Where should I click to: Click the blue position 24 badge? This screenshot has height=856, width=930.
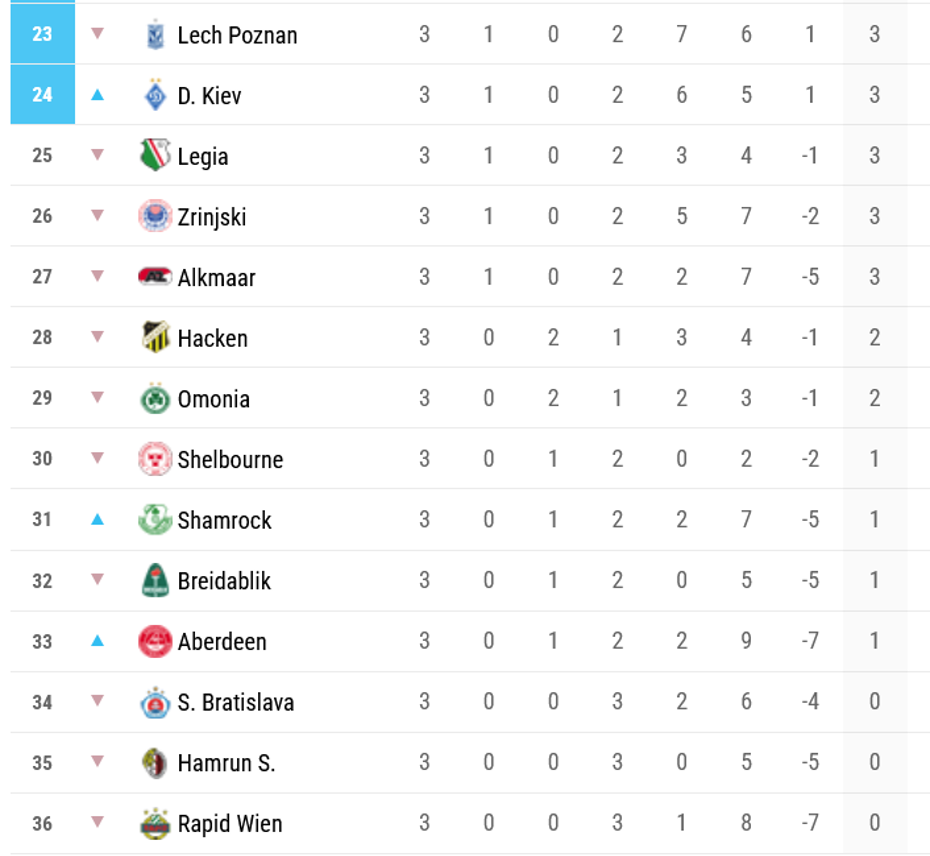42,95
